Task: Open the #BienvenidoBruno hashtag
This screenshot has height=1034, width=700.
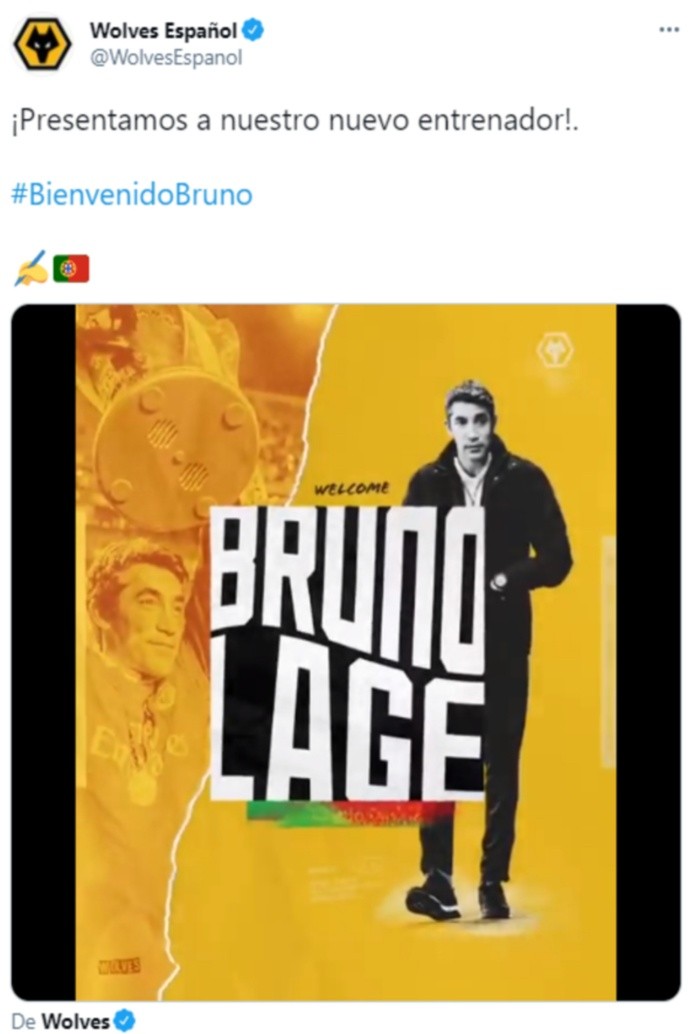Action: (x=132, y=195)
